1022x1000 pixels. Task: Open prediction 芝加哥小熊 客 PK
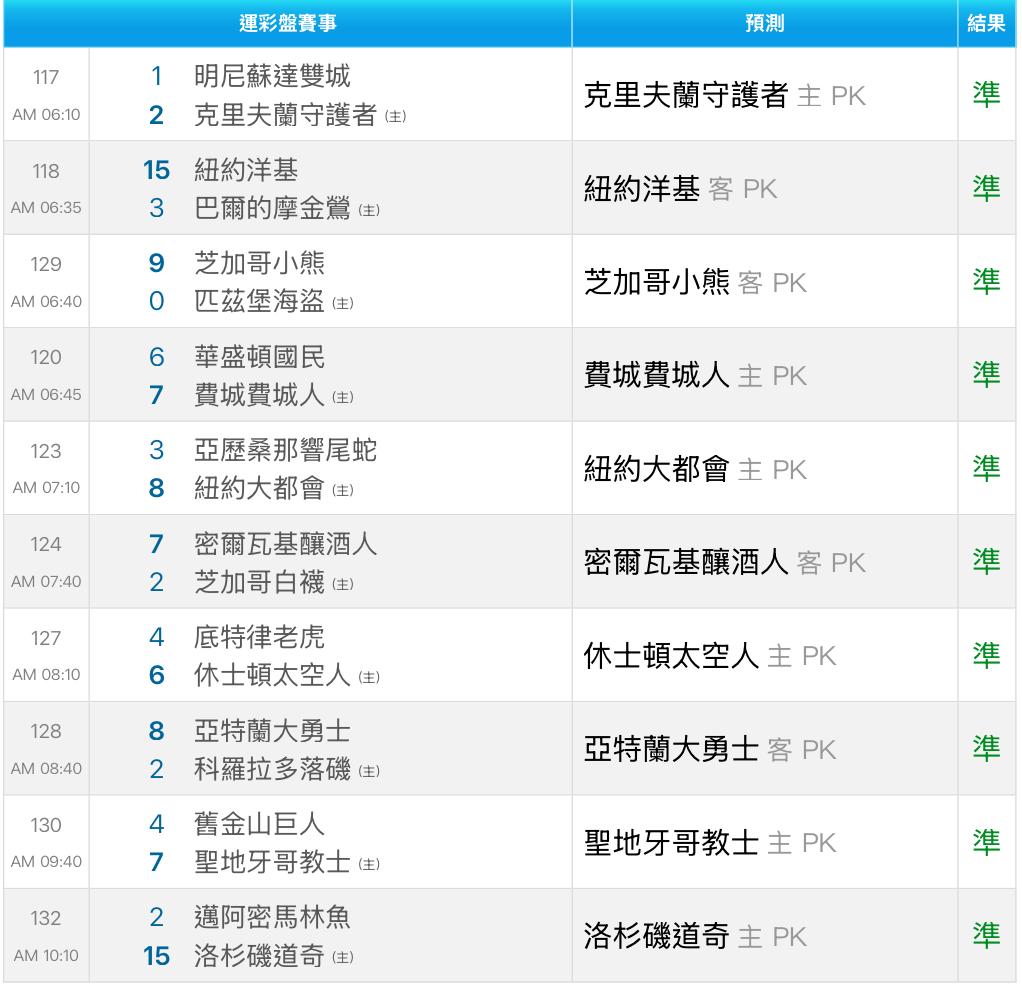pos(695,282)
